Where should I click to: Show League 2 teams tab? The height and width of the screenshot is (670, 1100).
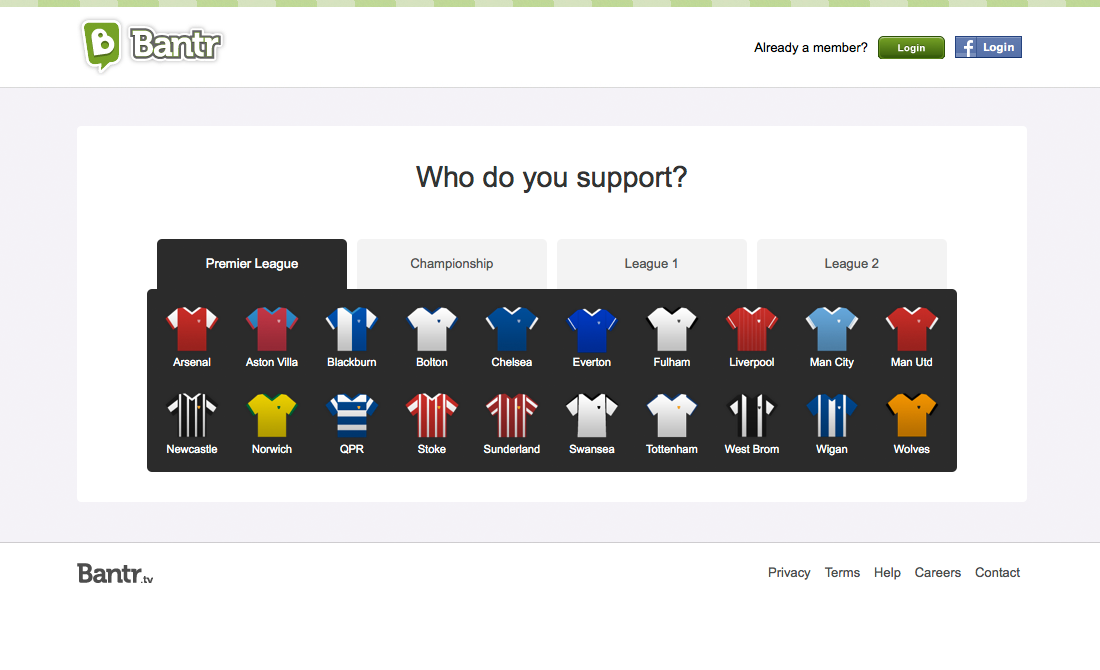tap(852, 264)
